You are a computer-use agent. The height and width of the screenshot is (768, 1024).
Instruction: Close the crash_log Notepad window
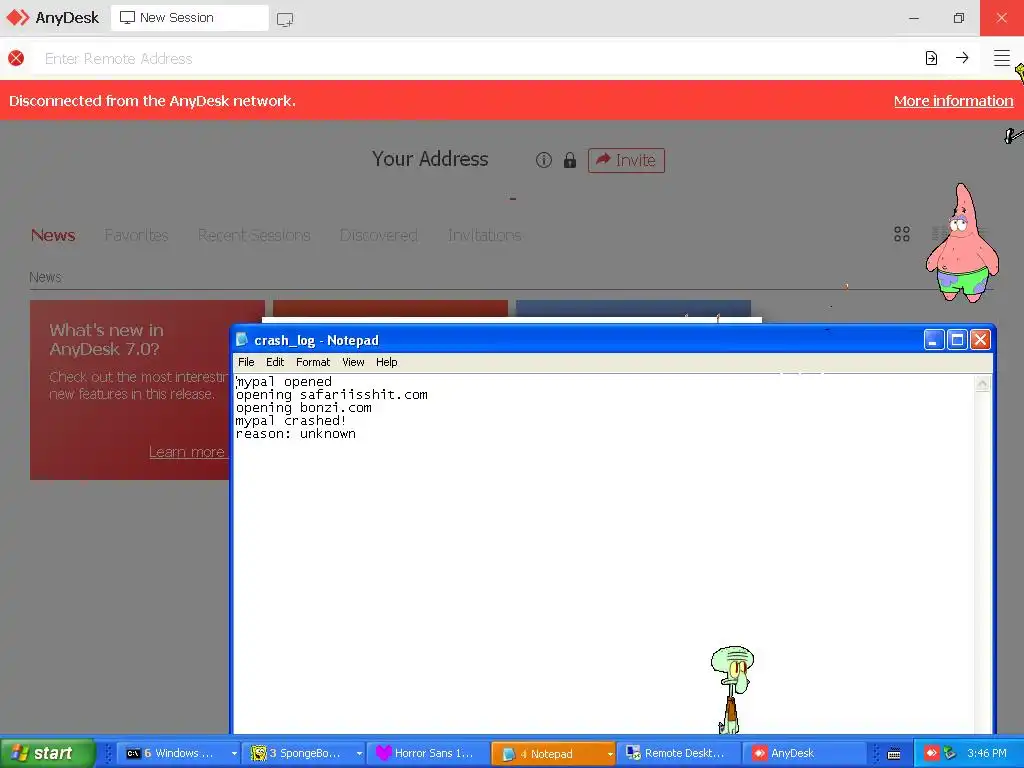[x=980, y=340]
